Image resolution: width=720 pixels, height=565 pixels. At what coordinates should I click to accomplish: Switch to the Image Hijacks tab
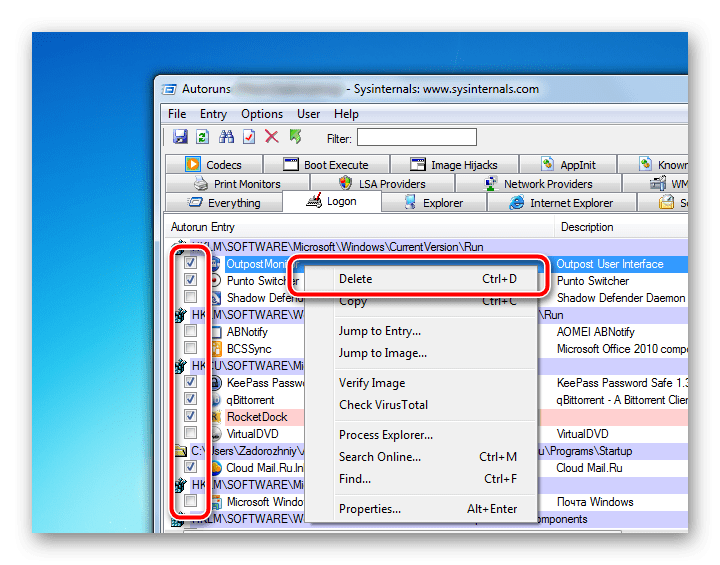[x=454, y=164]
